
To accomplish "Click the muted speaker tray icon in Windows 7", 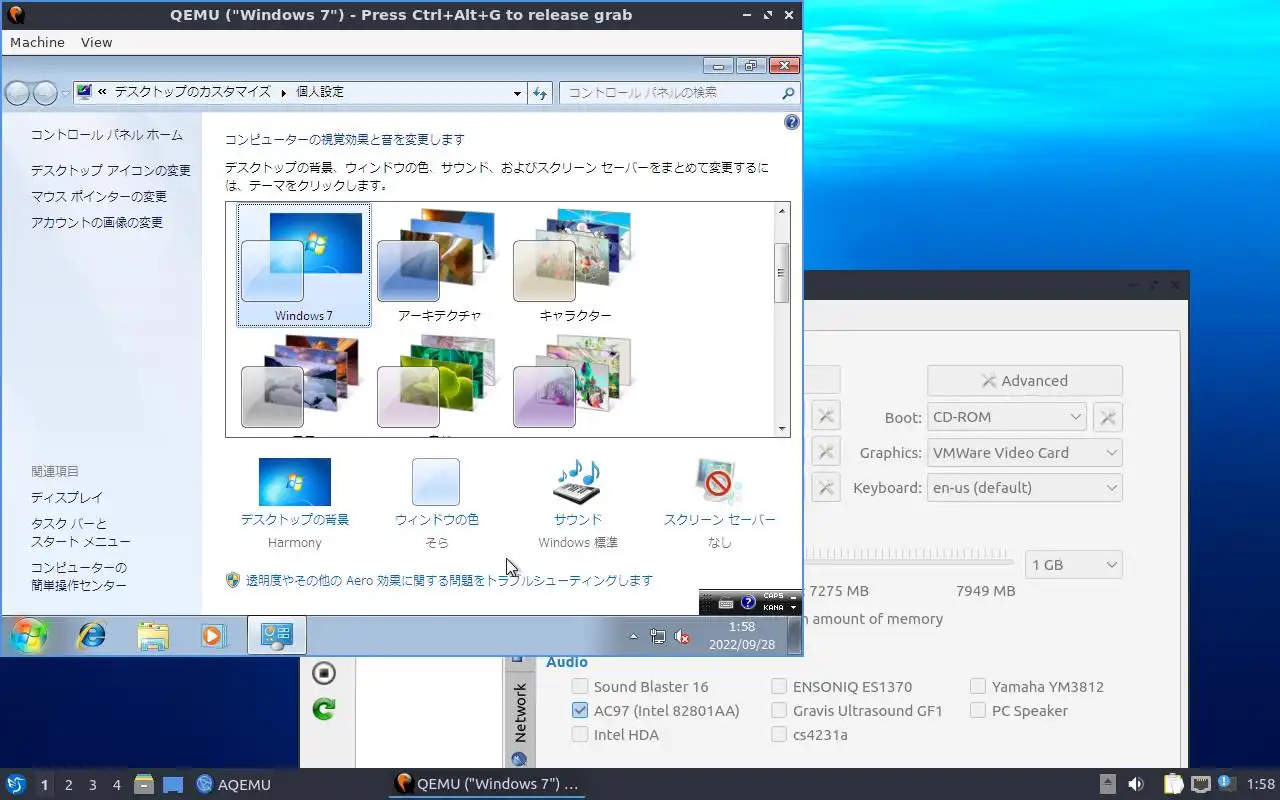I will coord(683,636).
